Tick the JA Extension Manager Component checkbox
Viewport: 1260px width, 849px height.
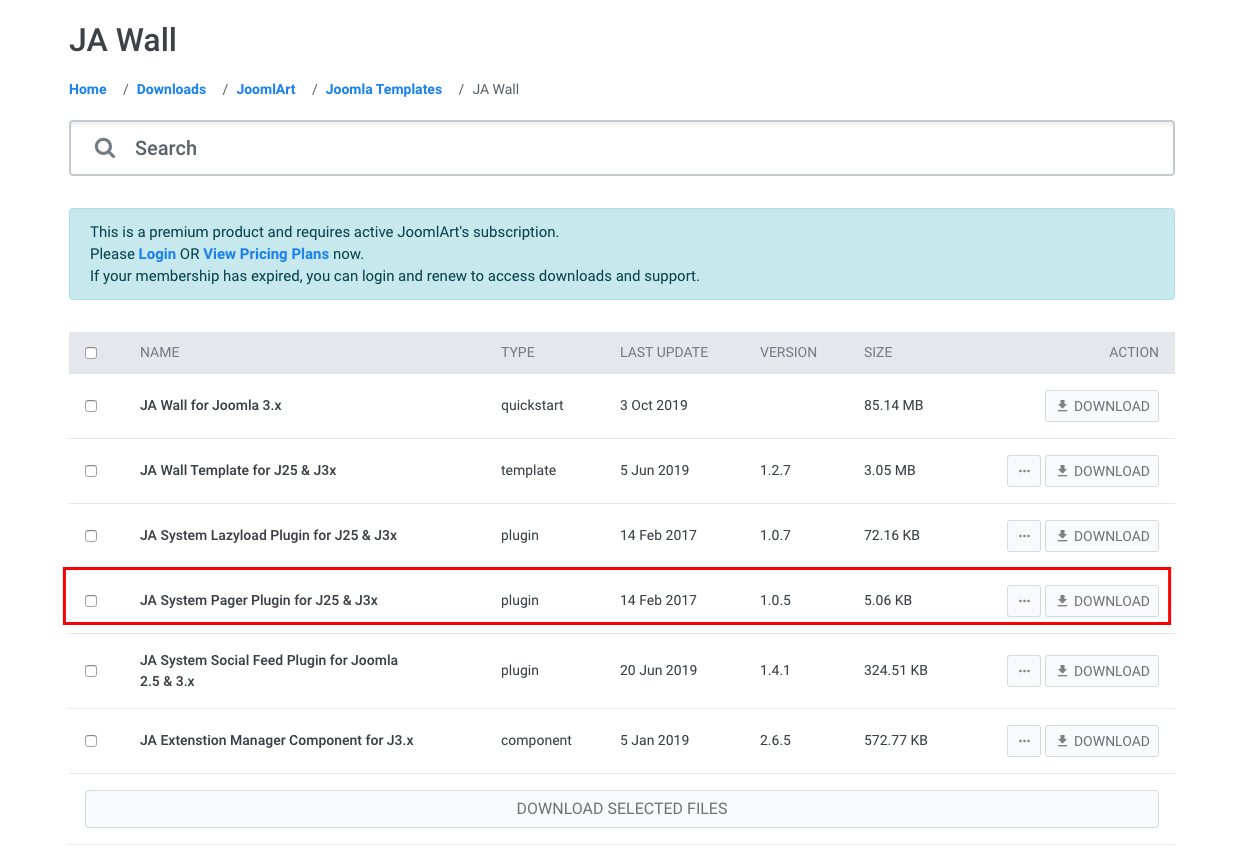coord(91,741)
